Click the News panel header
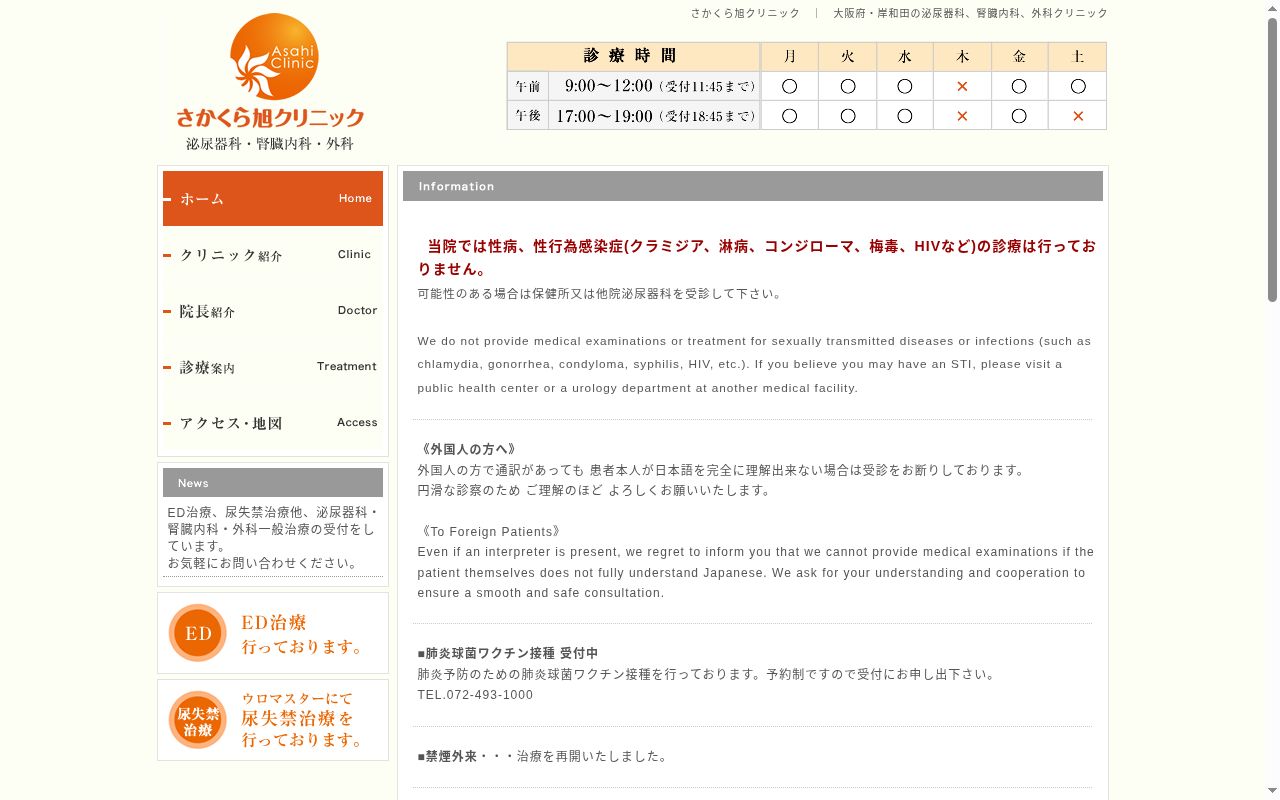 click(273, 483)
